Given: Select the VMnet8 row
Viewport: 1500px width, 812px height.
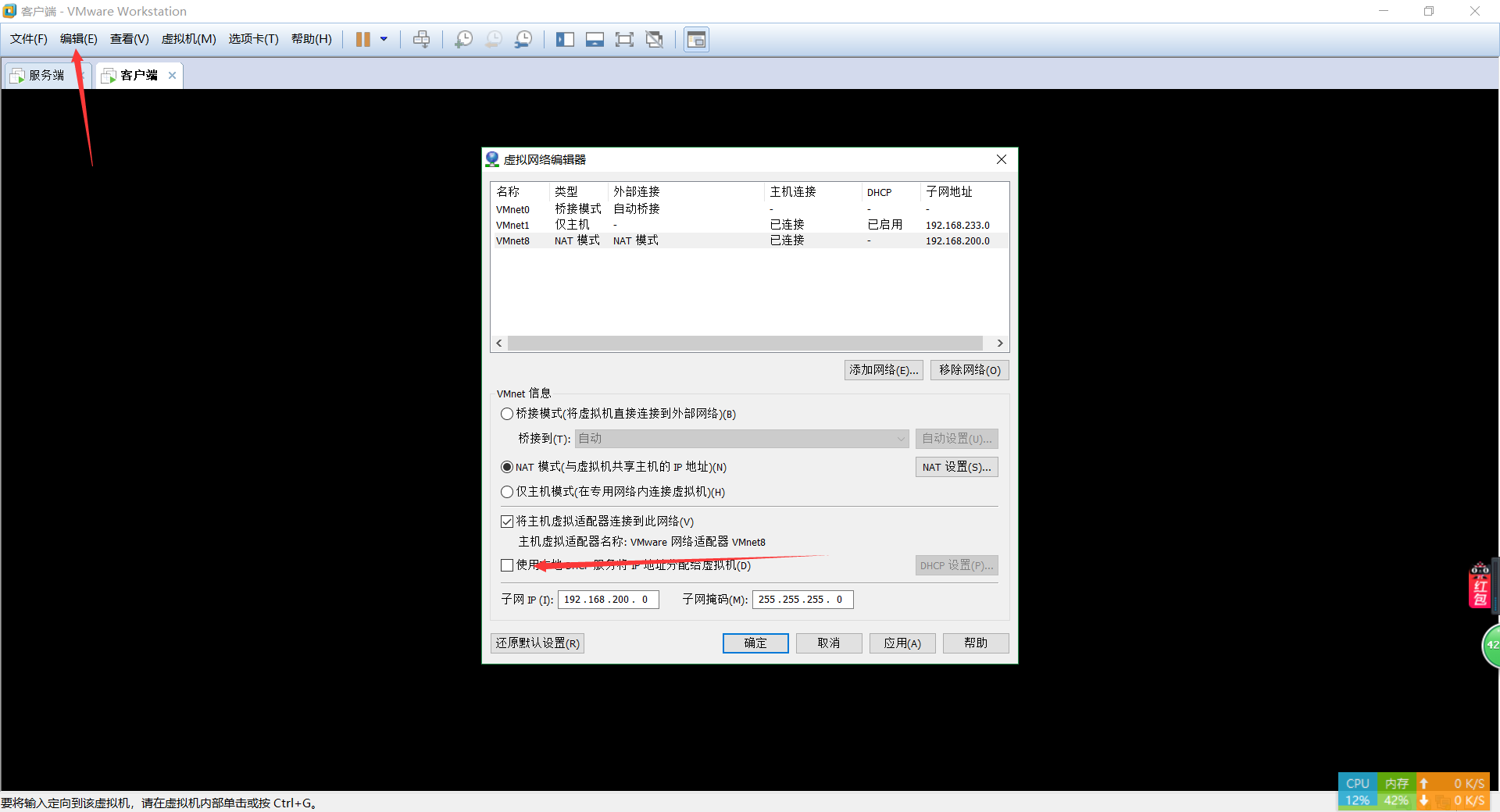Looking at the screenshot, I should pos(749,240).
